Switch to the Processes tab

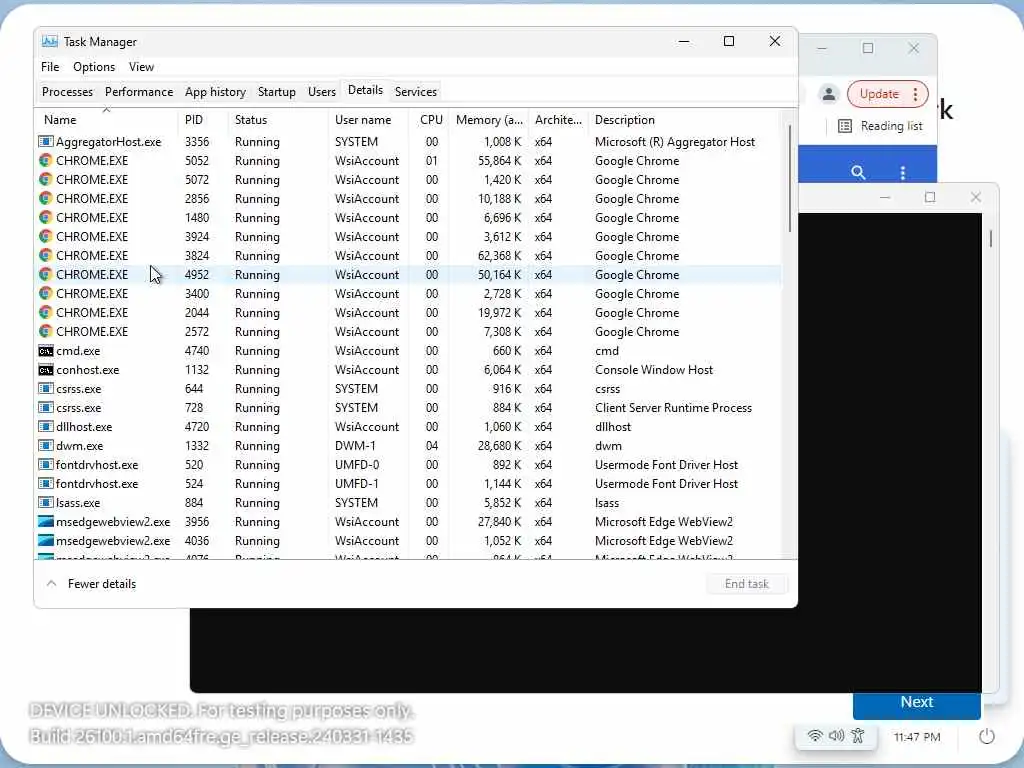(67, 91)
